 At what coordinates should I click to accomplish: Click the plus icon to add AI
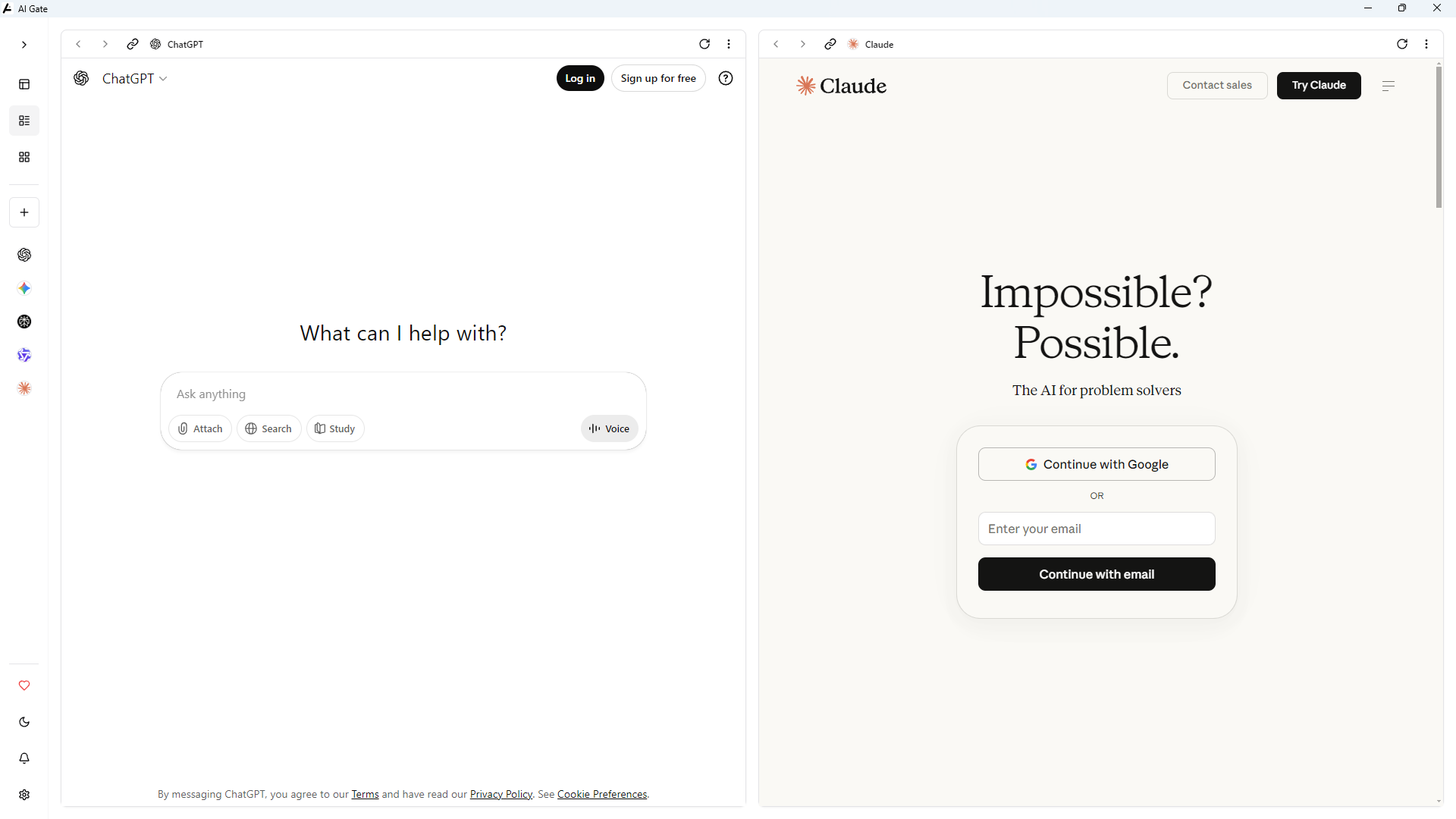pos(24,212)
